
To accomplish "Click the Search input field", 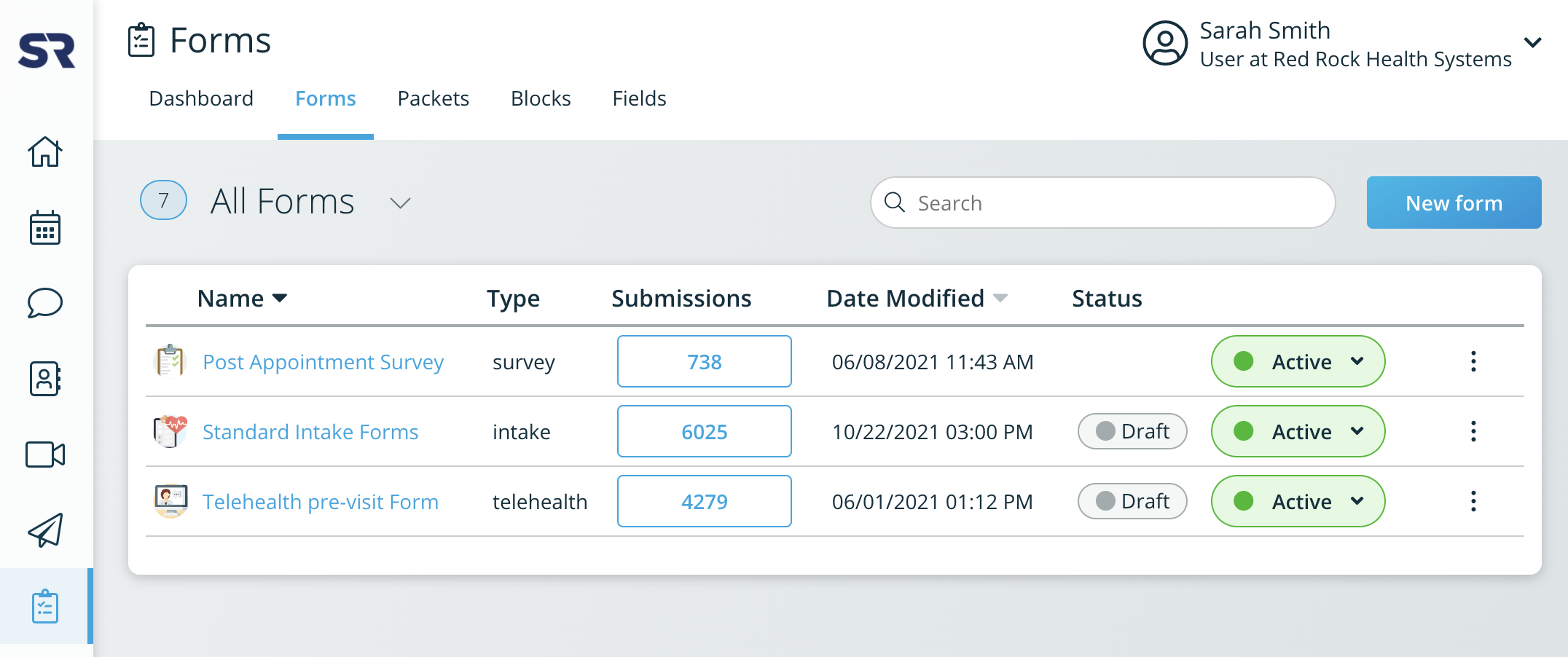I will pyautogui.click(x=1102, y=202).
